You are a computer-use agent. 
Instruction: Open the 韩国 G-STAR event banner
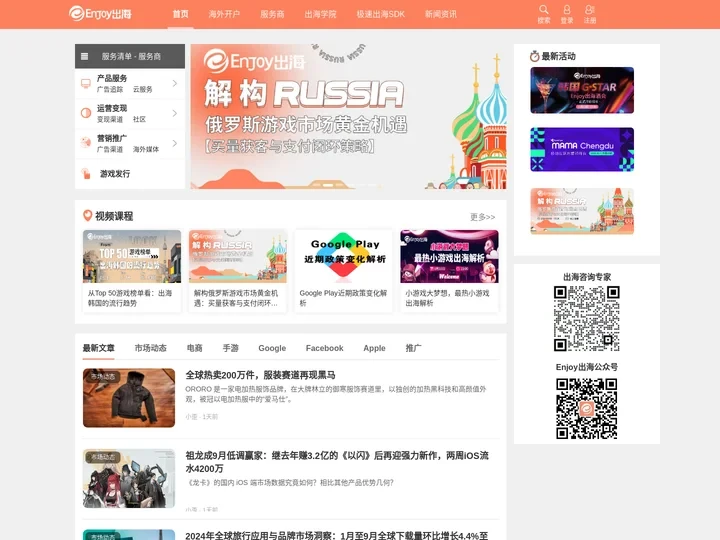[582, 90]
